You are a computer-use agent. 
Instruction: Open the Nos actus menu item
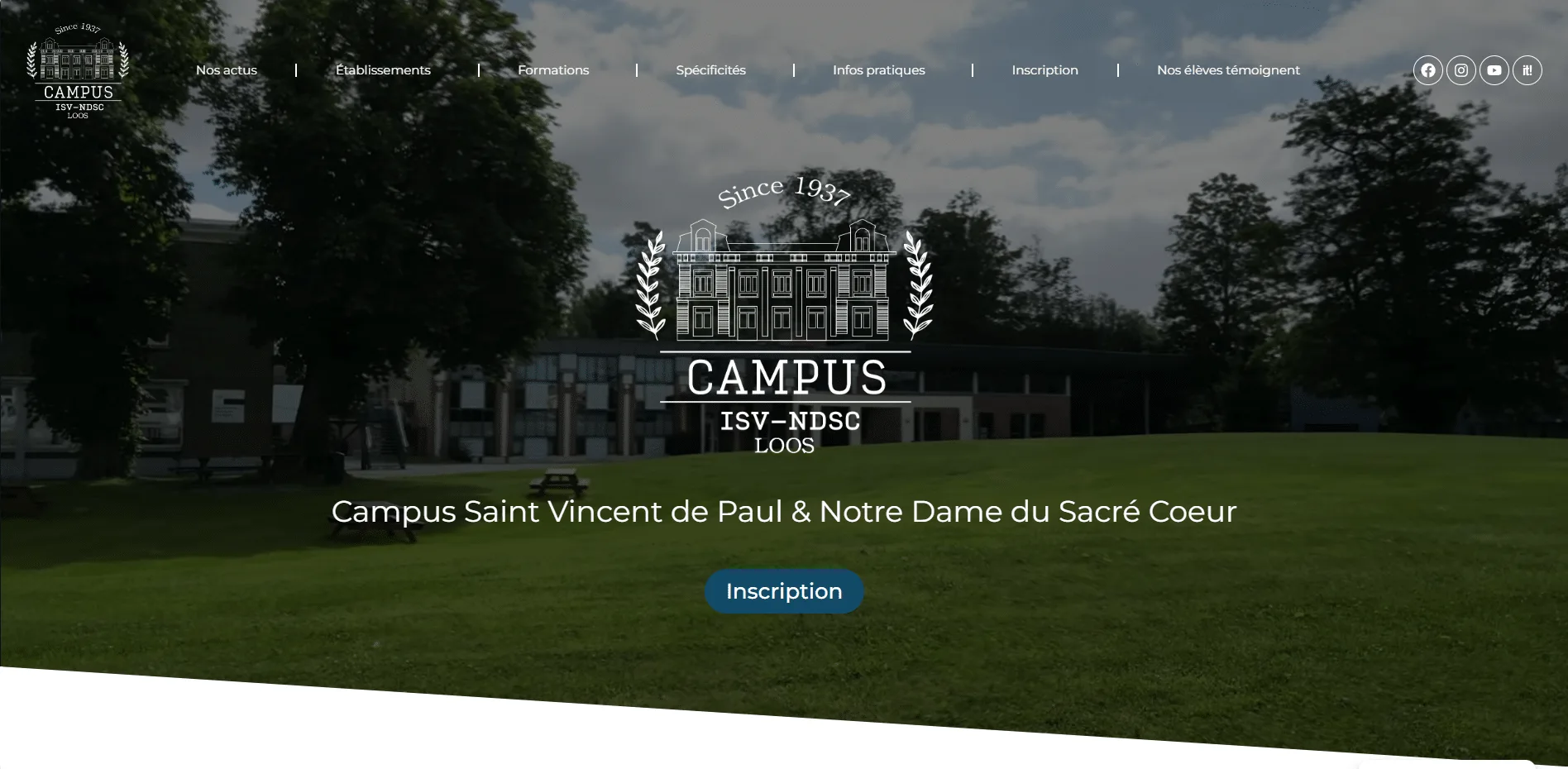point(227,70)
